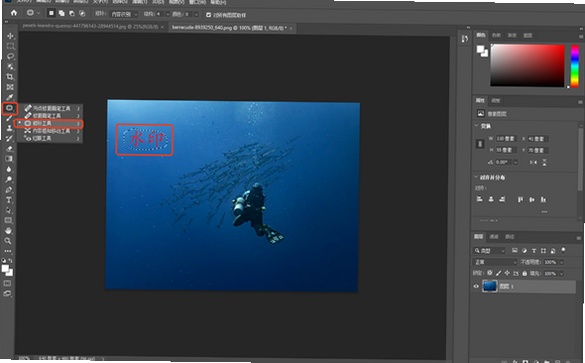Select the Pen tool
Screen dimensions: 585x363
9,190
